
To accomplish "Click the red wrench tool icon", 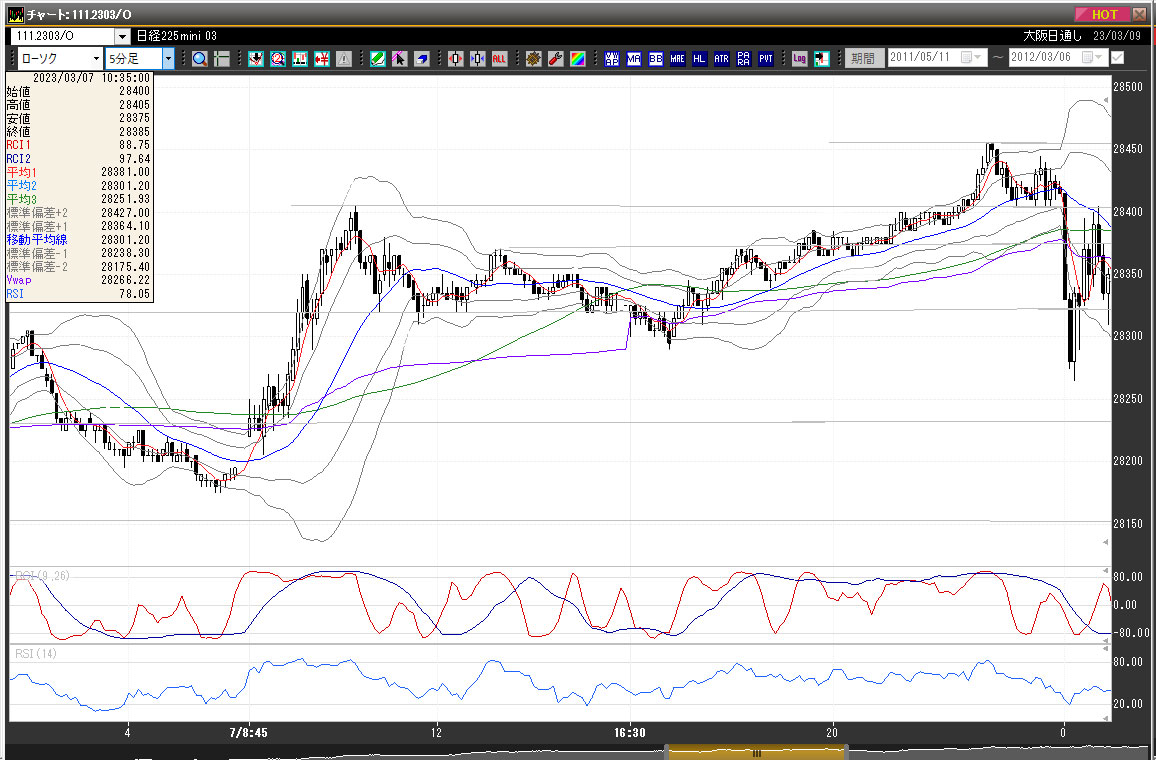I will click(556, 59).
